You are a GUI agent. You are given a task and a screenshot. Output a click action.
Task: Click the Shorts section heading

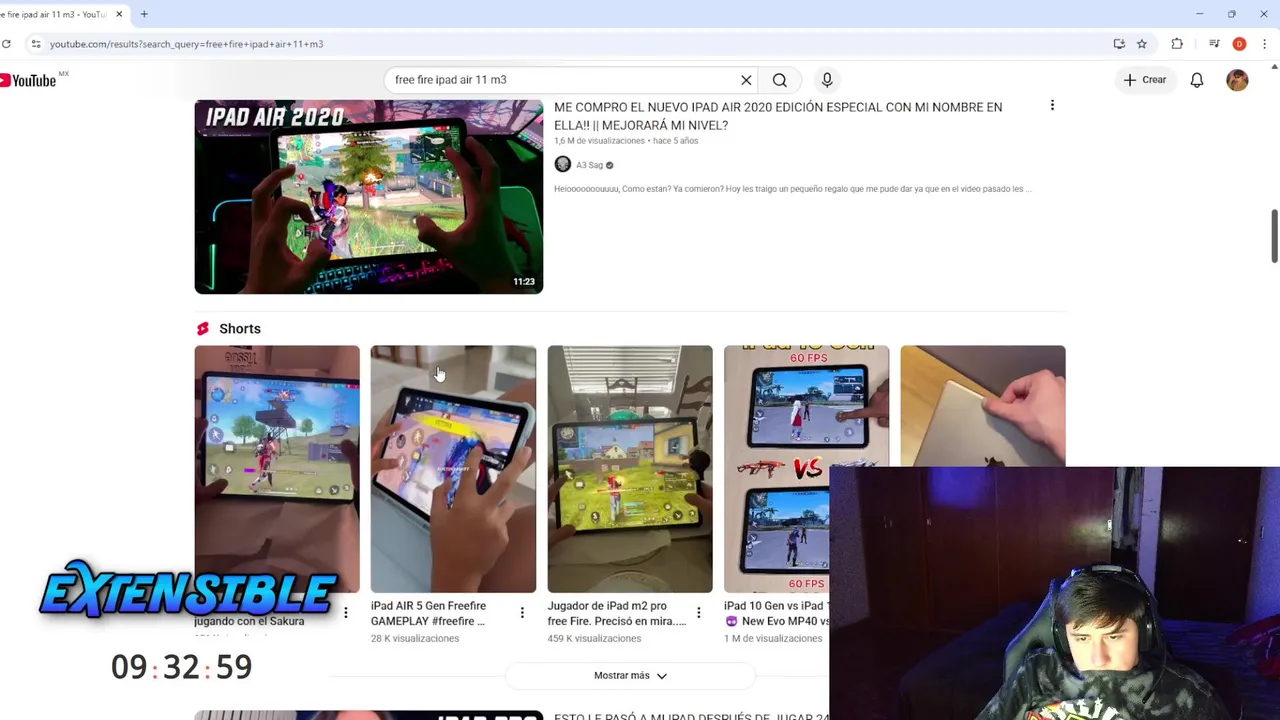click(x=240, y=329)
